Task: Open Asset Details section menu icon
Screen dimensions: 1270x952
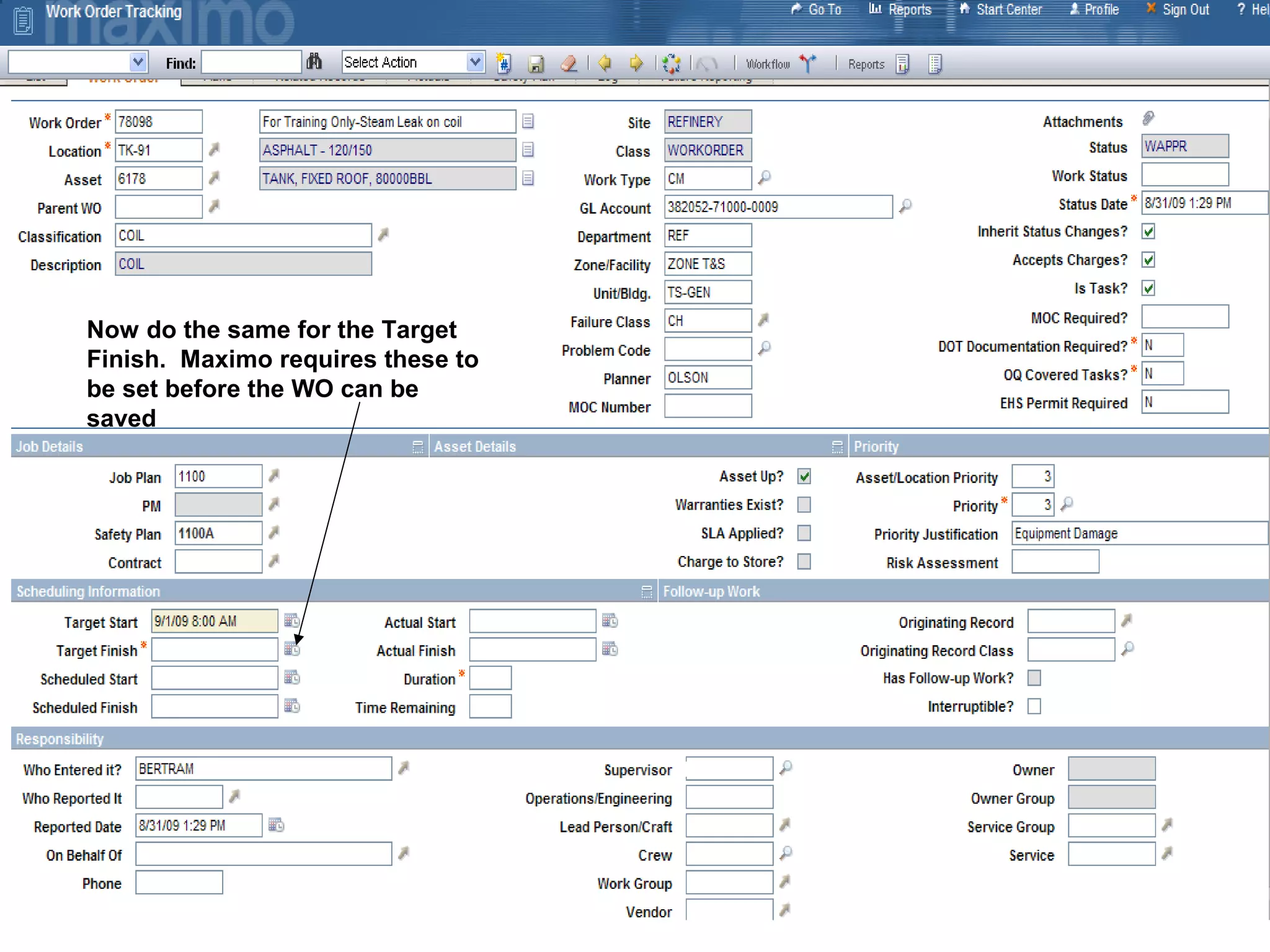Action: coord(837,447)
